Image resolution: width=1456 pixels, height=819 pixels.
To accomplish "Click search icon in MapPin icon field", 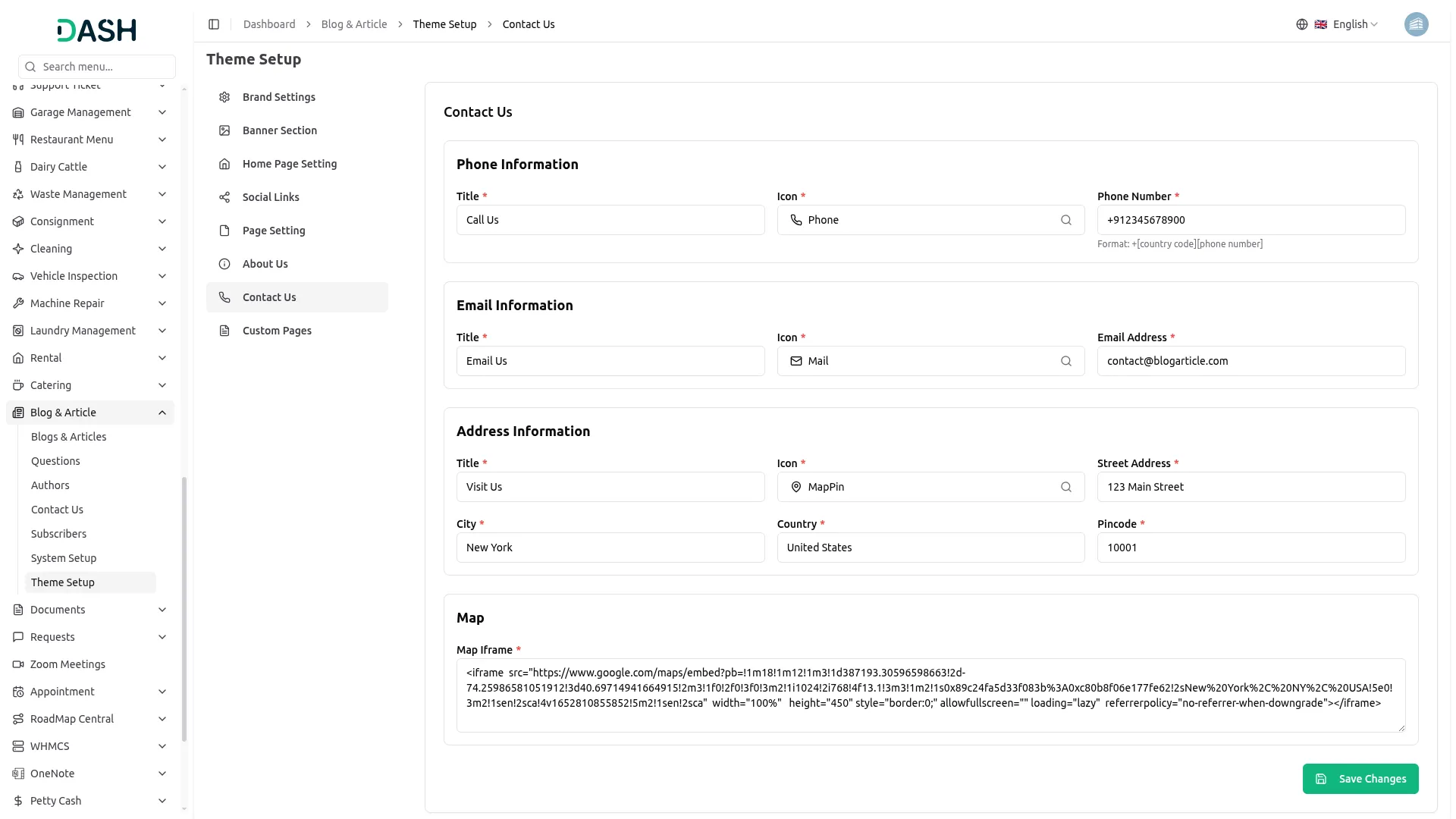I will [1065, 487].
